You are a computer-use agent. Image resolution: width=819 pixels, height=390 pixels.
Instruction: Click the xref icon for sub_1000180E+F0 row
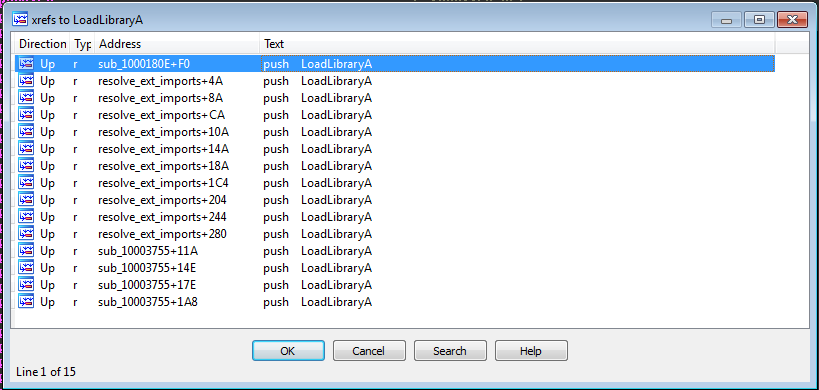click(x=26, y=64)
